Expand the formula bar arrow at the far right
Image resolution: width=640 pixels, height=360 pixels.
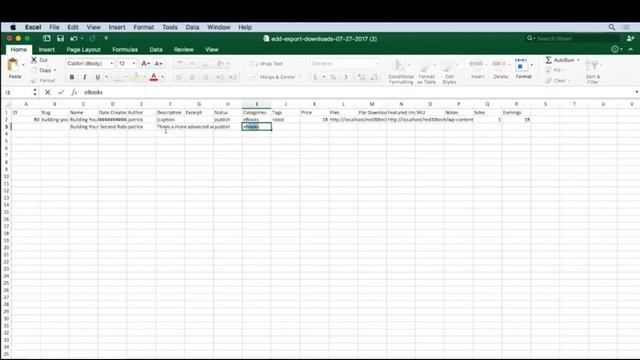pos(636,92)
